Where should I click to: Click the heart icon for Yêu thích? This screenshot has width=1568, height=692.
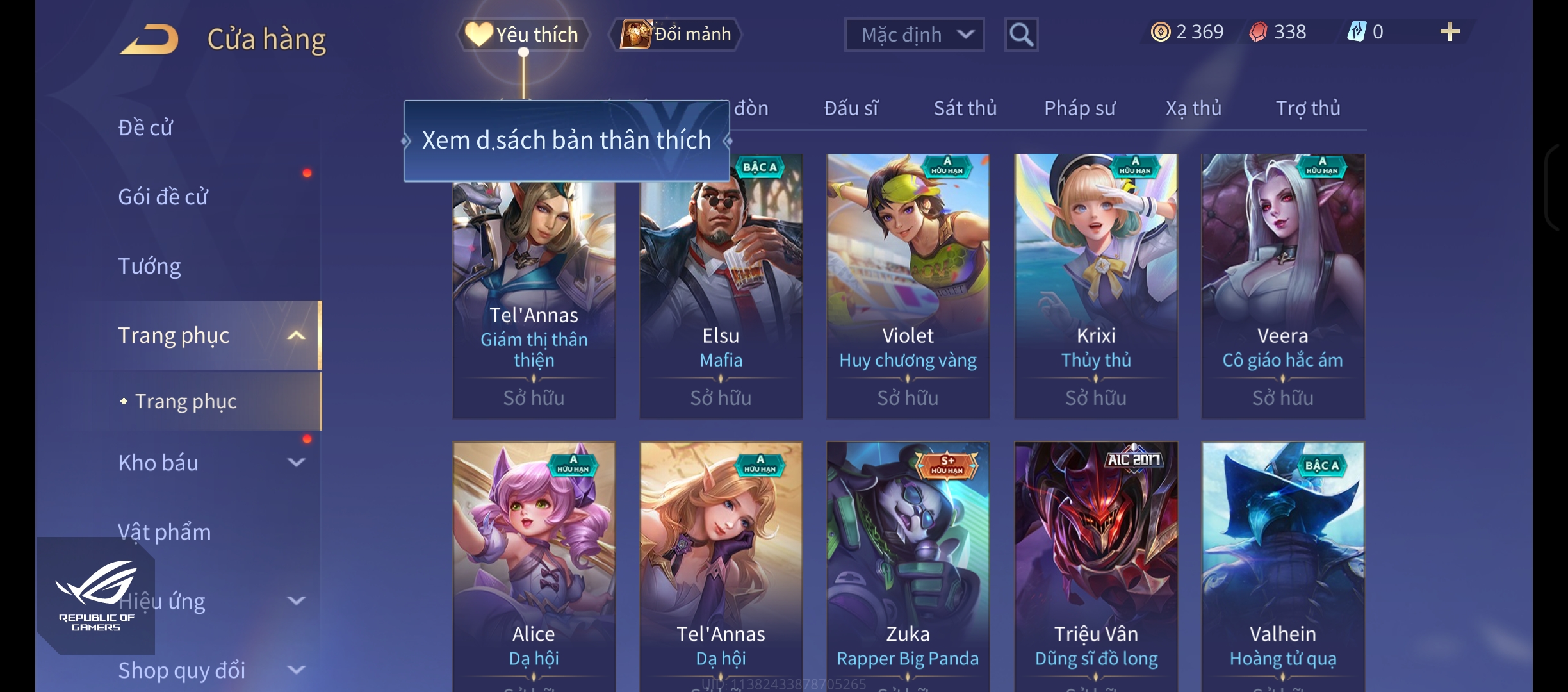[x=478, y=34]
